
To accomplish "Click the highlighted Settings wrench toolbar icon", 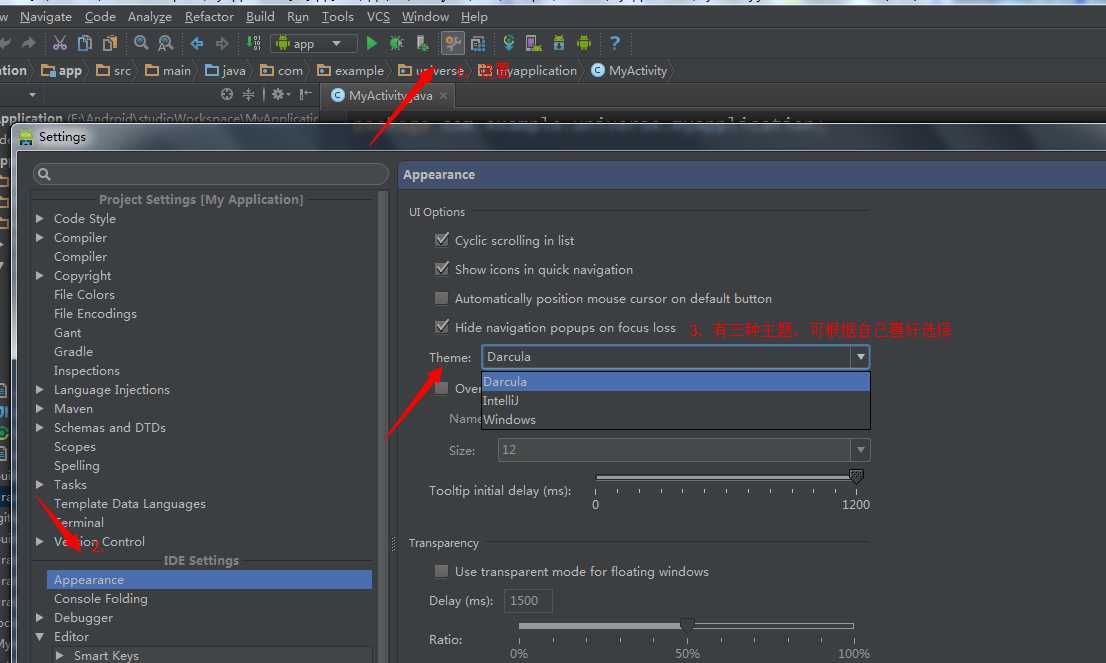I will coord(452,44).
